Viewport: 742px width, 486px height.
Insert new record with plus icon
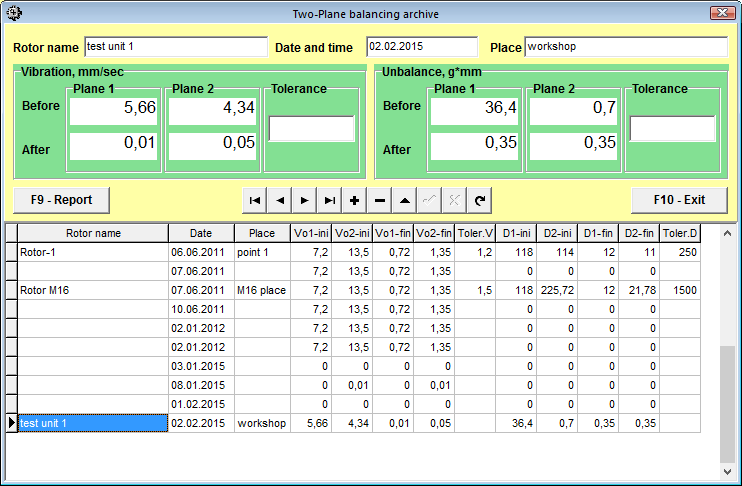click(x=354, y=200)
